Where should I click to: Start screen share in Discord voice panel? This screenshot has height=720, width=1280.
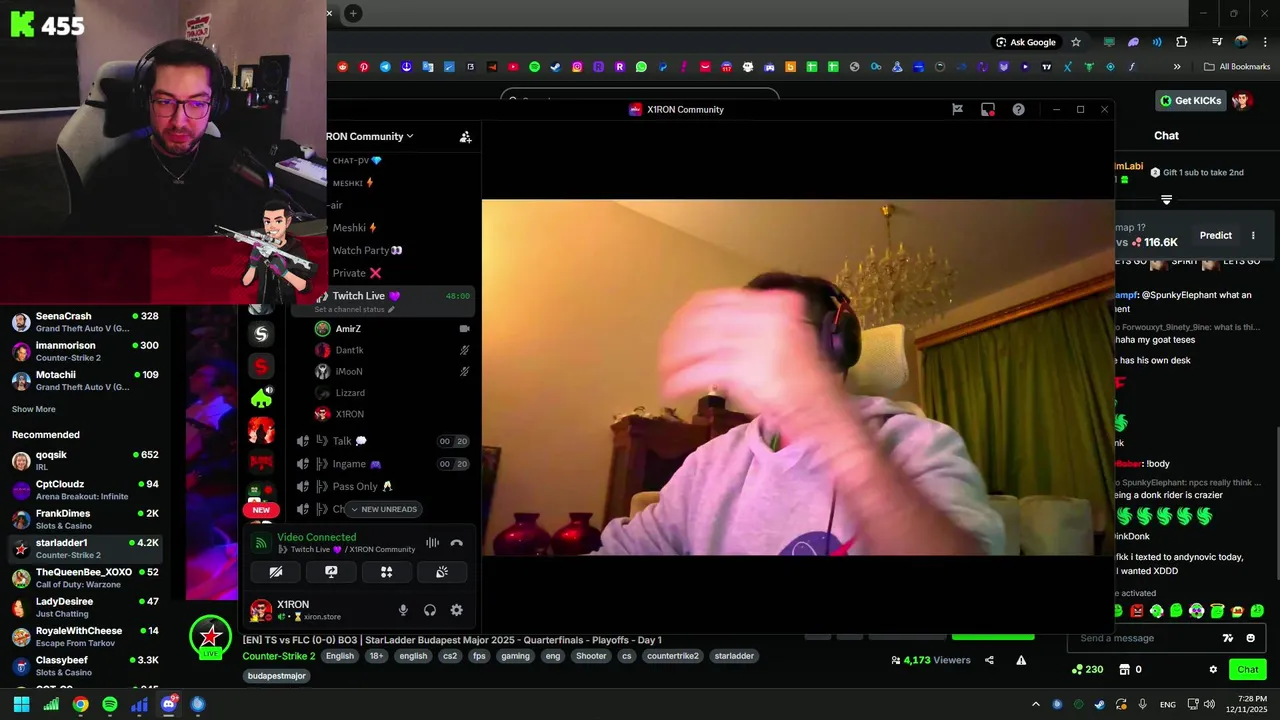coord(331,572)
